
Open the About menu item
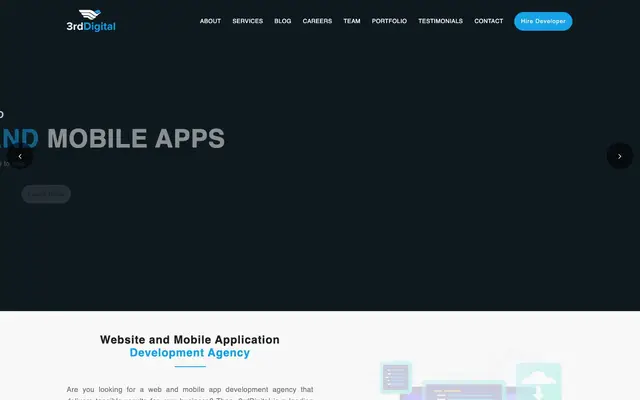coord(210,21)
